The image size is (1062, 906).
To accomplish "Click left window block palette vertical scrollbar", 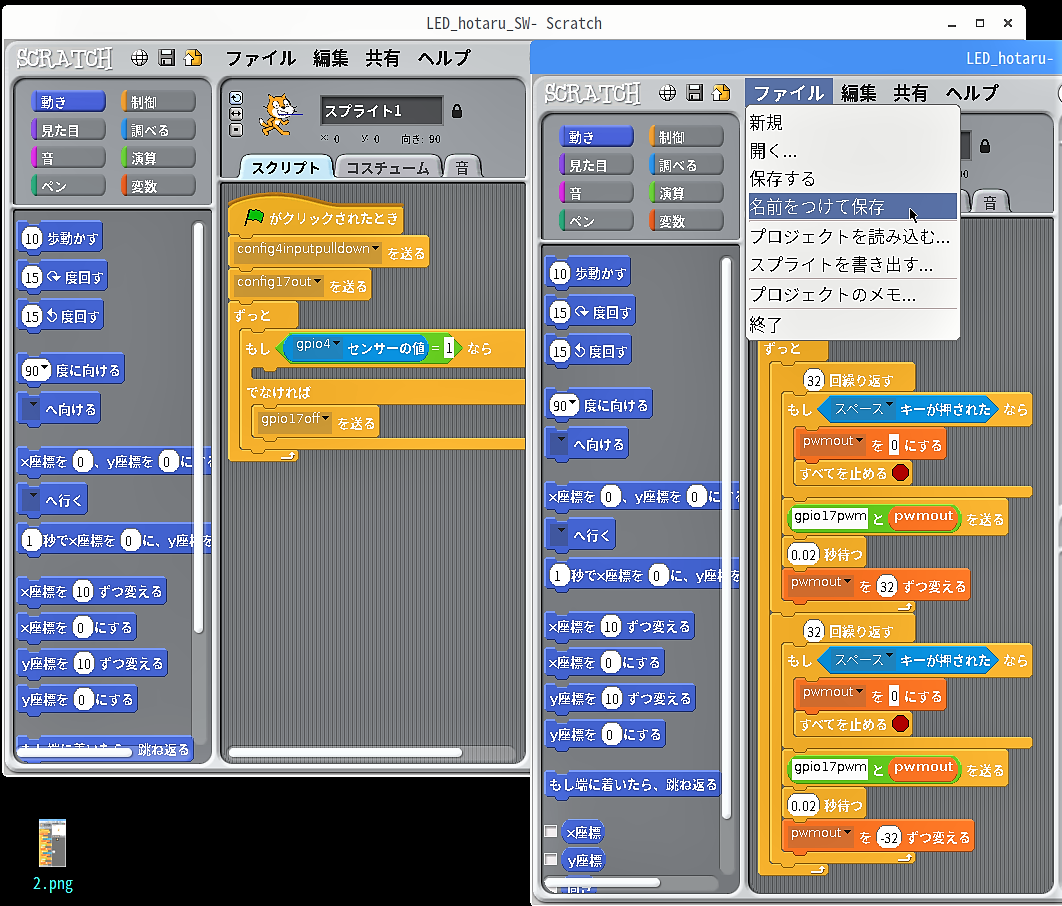I will [198, 428].
